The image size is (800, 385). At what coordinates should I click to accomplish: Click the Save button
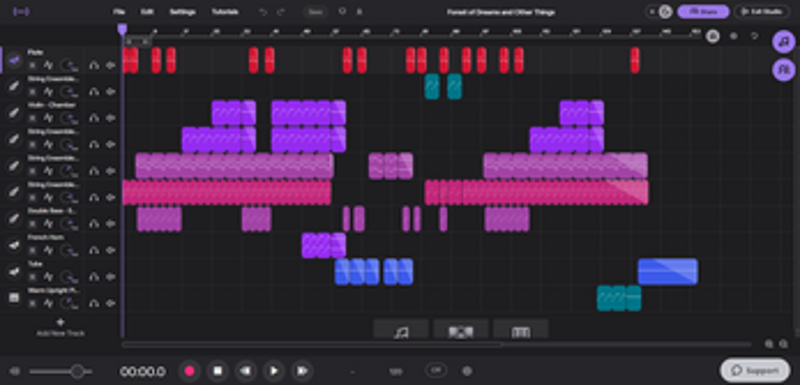pyautogui.click(x=315, y=12)
